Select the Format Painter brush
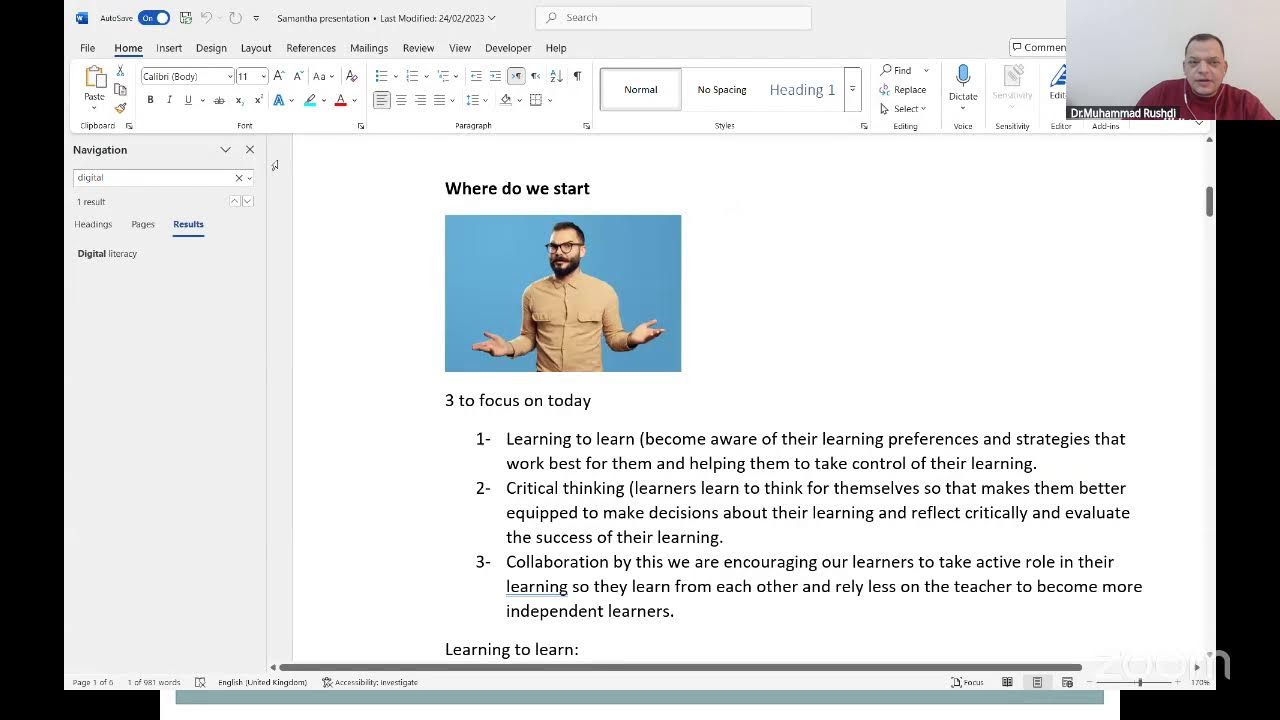1280x720 pixels. click(x=120, y=107)
